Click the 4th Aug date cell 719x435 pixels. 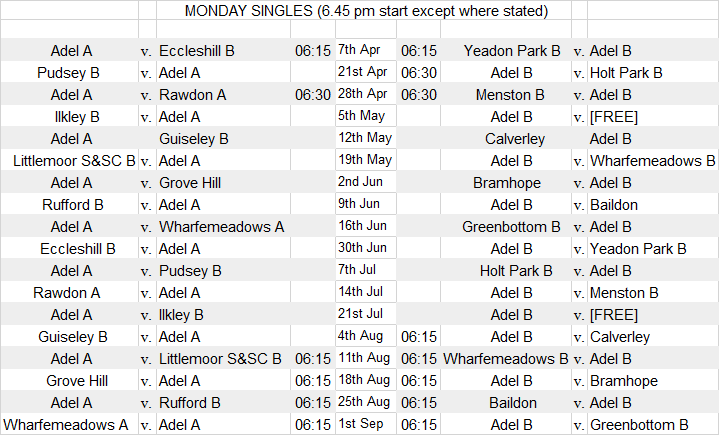click(365, 337)
